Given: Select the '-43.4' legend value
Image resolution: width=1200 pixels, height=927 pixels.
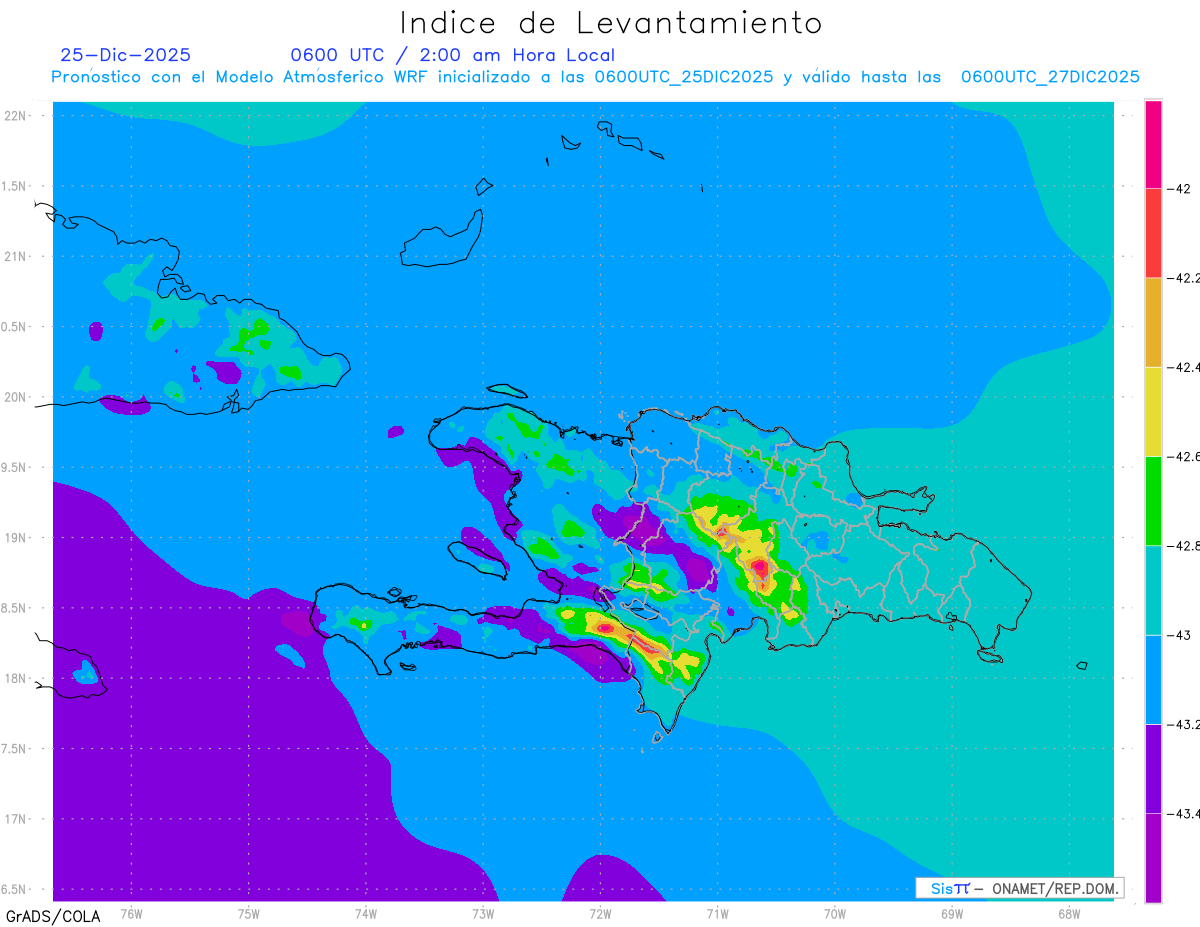Looking at the screenshot, I should click(x=1184, y=814).
